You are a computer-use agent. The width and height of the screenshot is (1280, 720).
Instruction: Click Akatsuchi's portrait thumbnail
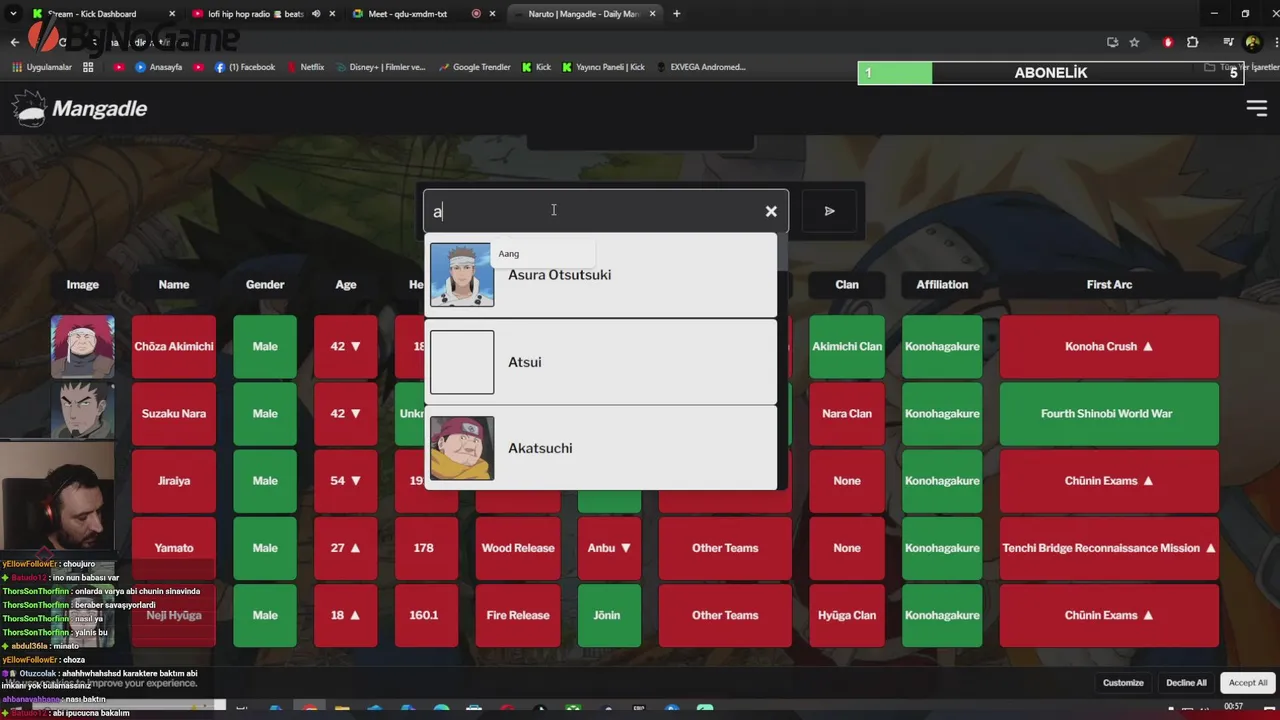coord(462,448)
